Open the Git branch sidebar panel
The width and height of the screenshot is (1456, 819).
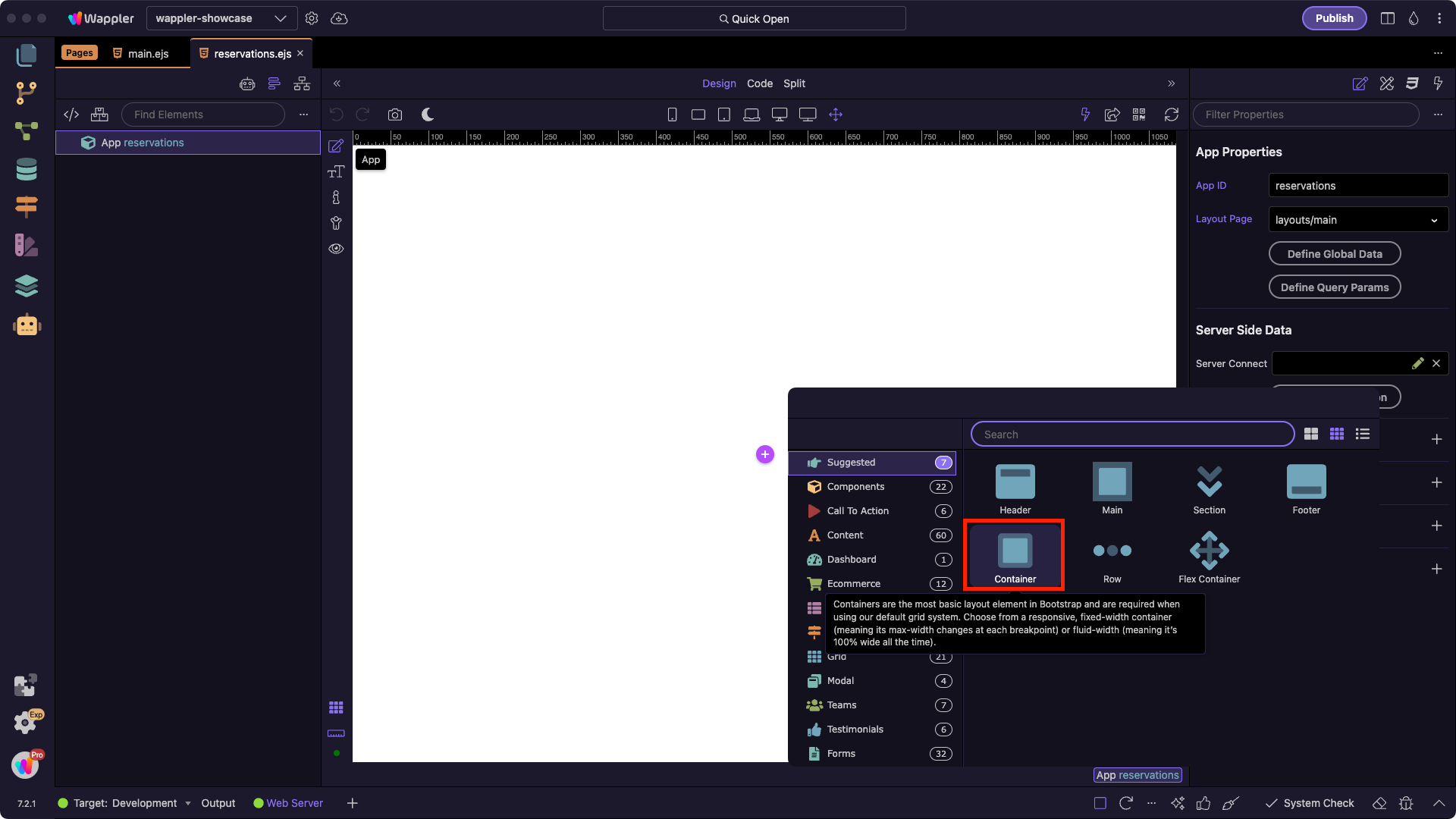pyautogui.click(x=27, y=93)
